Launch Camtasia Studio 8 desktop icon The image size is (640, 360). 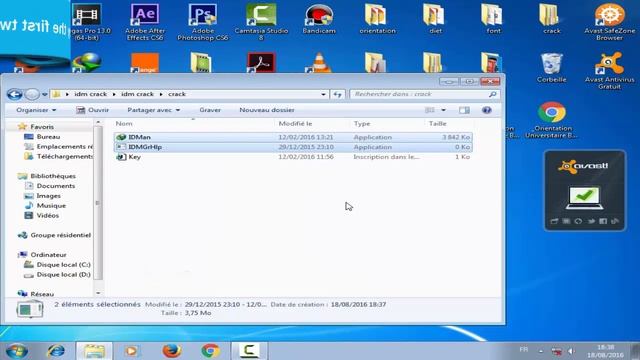click(261, 22)
